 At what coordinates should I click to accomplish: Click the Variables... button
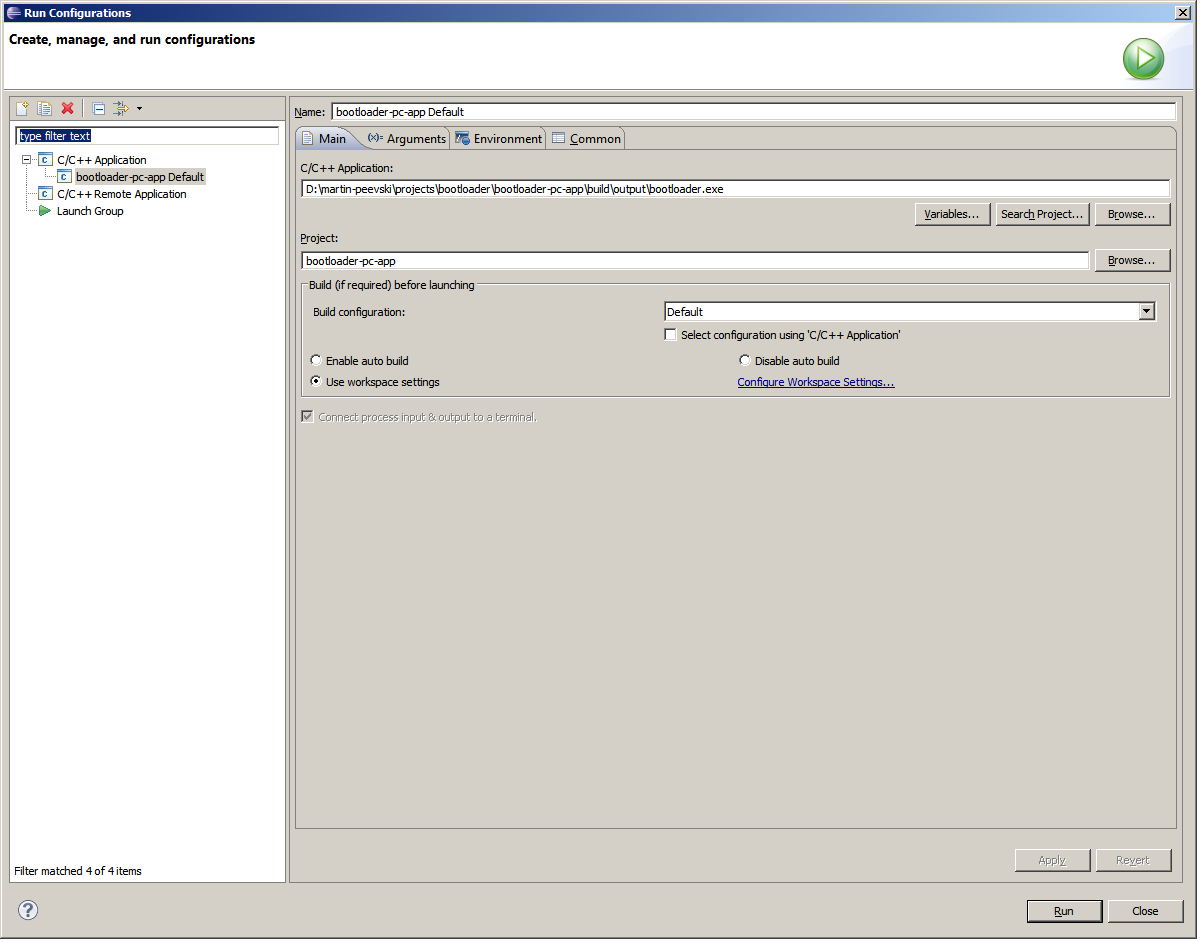pyautogui.click(x=952, y=214)
